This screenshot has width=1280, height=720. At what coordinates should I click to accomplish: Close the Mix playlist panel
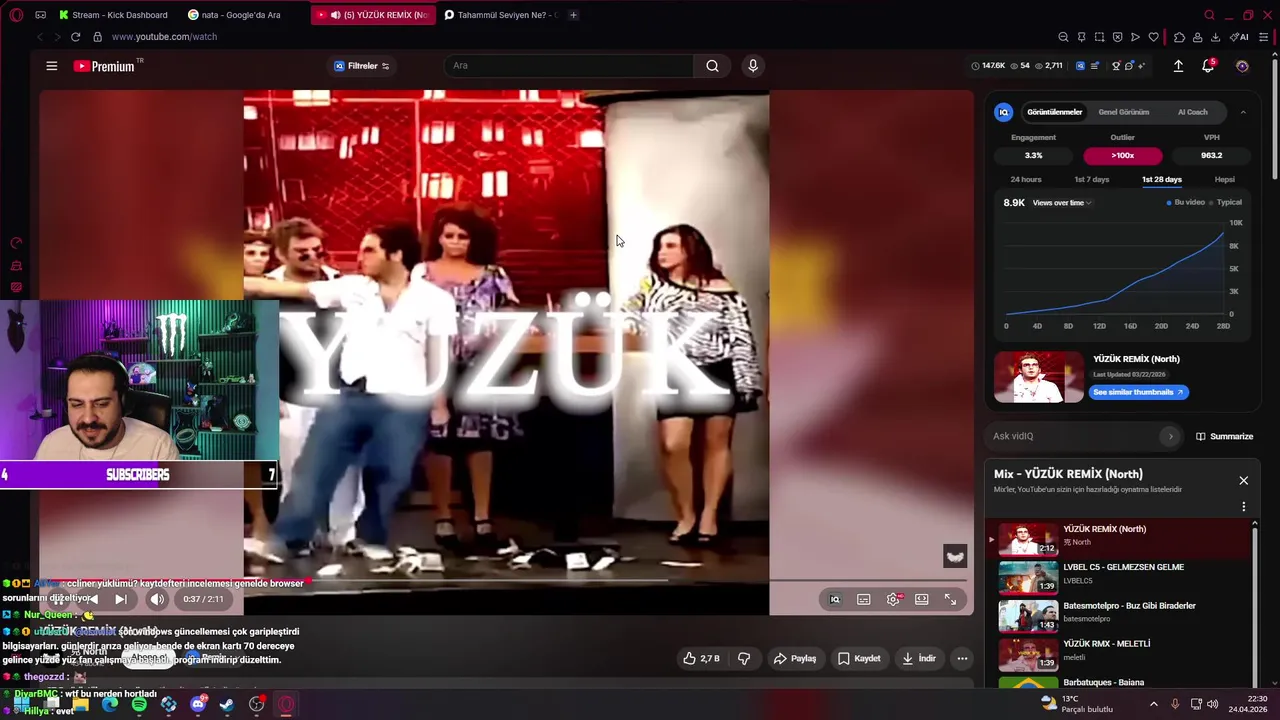click(x=1243, y=480)
